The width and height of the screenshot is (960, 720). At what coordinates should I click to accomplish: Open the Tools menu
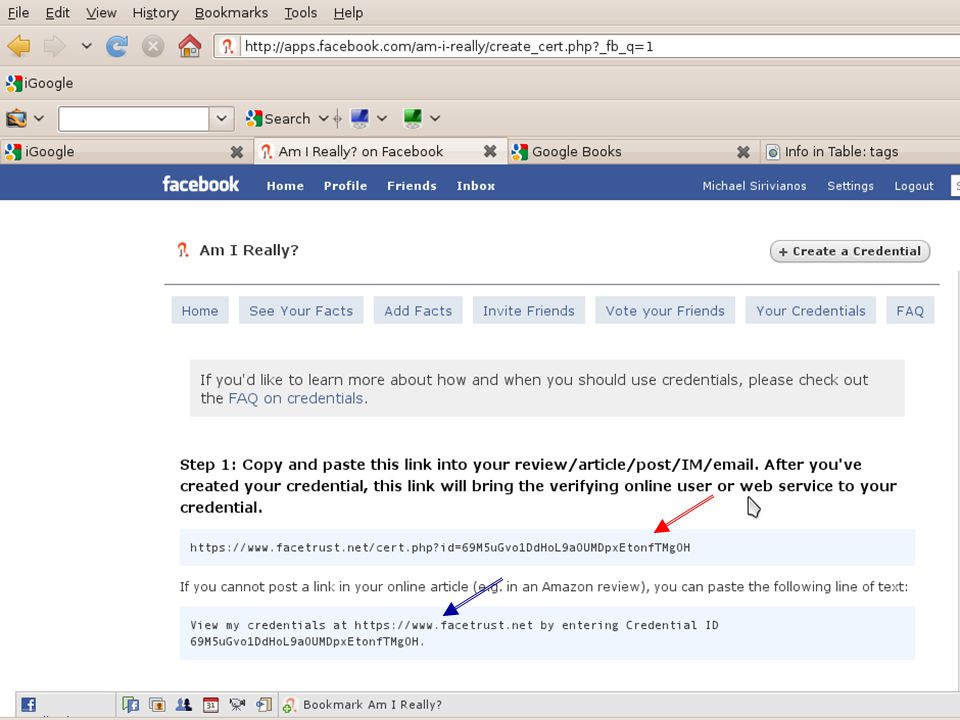tap(301, 13)
